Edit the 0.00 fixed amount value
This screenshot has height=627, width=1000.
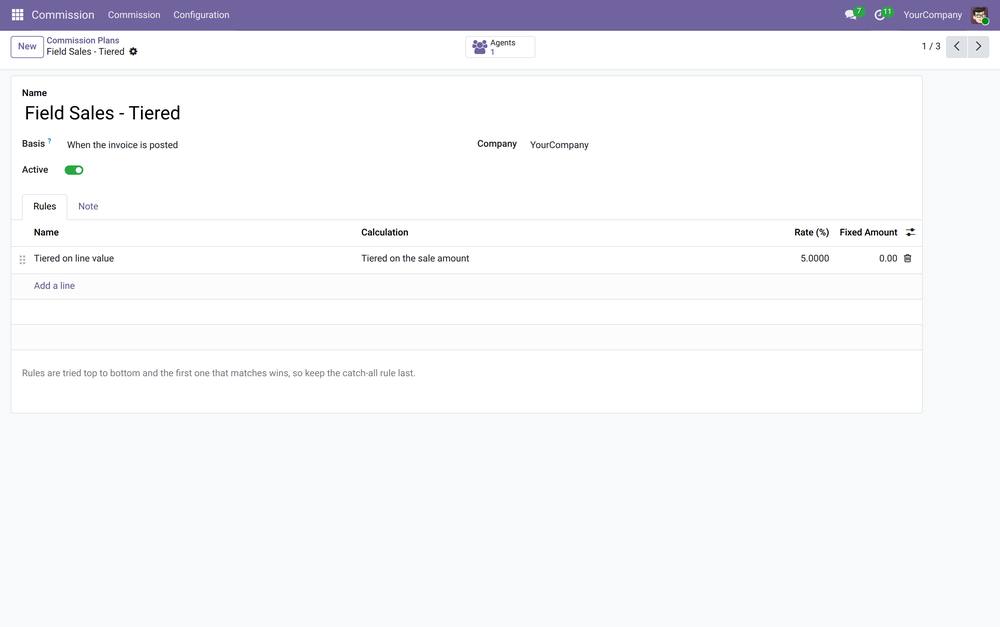pos(888,258)
